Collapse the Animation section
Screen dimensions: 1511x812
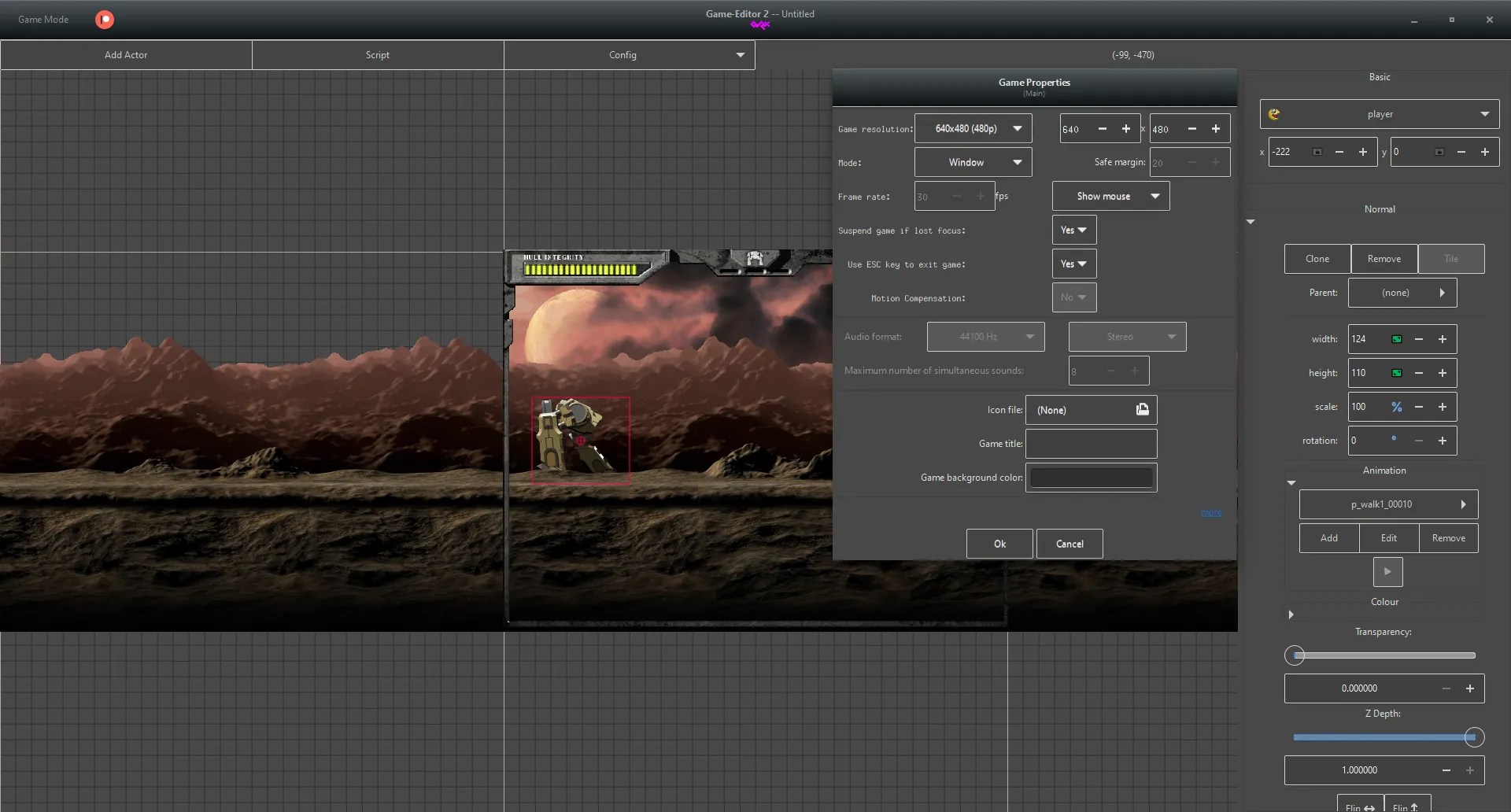pos(1291,483)
